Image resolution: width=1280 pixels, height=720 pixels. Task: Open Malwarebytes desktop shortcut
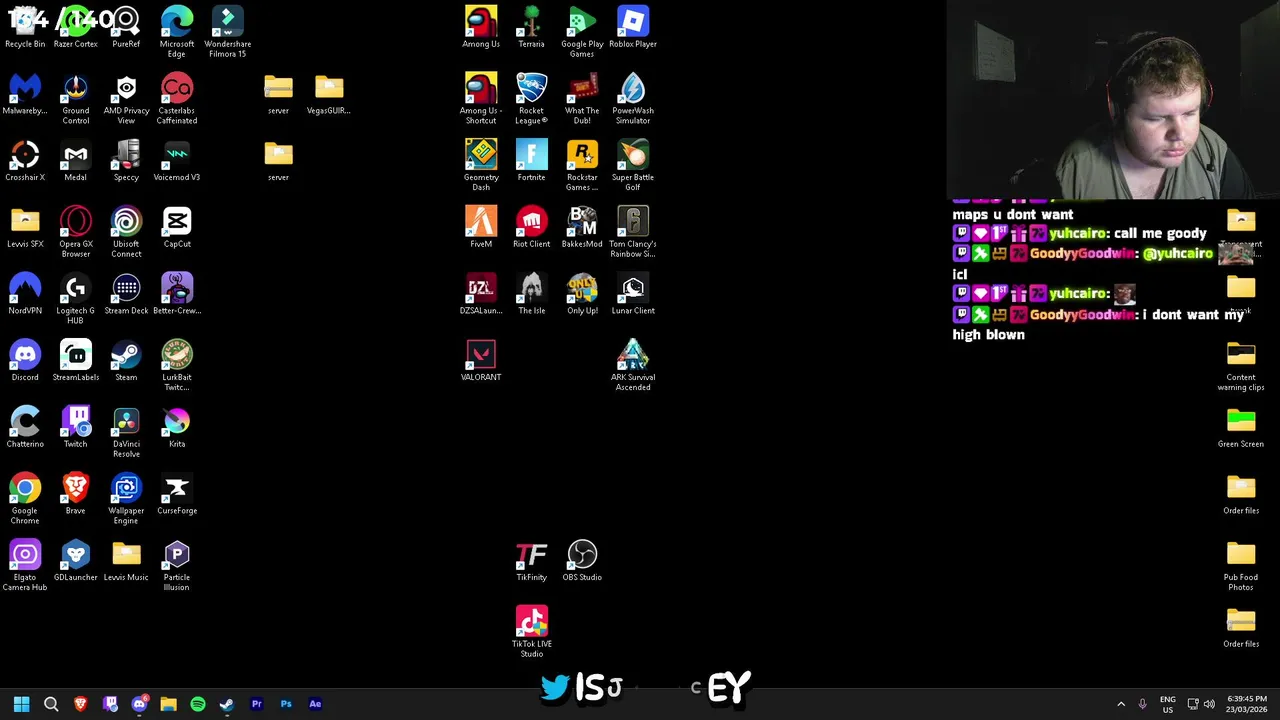point(25,95)
